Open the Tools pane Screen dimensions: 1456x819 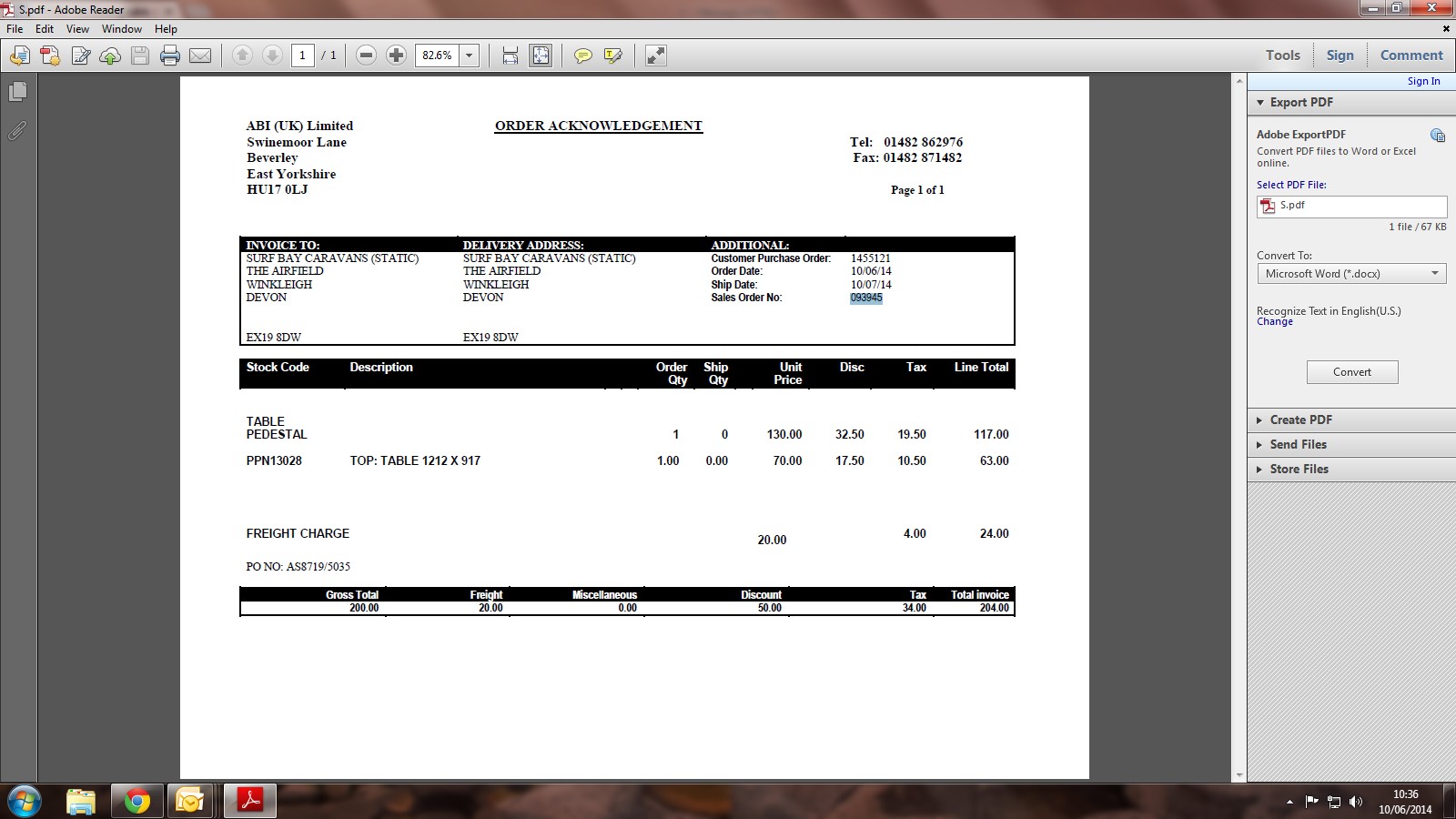[x=1283, y=56]
